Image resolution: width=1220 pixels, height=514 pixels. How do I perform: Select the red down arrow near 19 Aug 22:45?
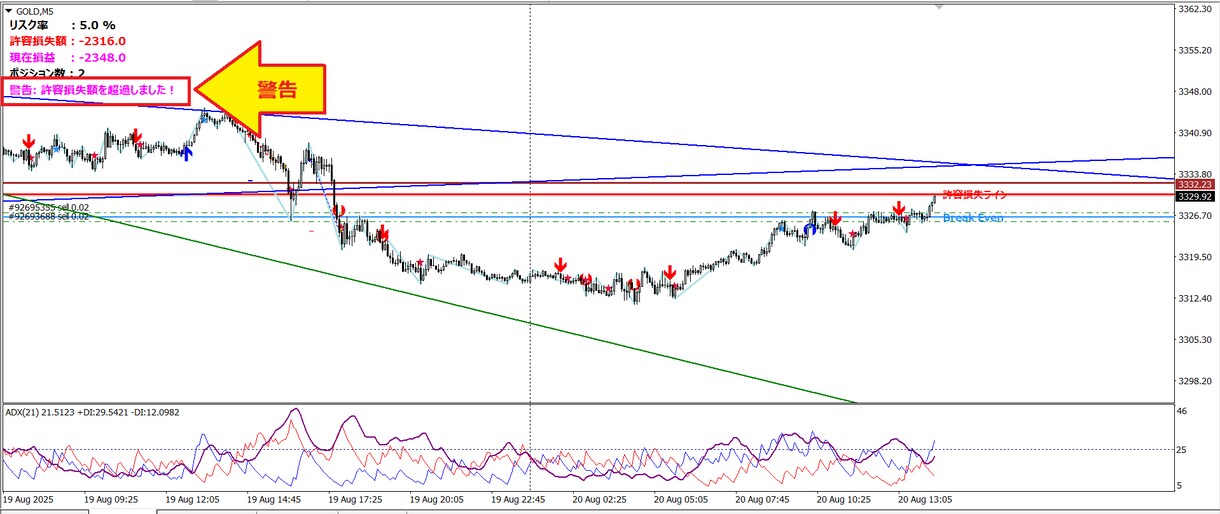coord(561,266)
